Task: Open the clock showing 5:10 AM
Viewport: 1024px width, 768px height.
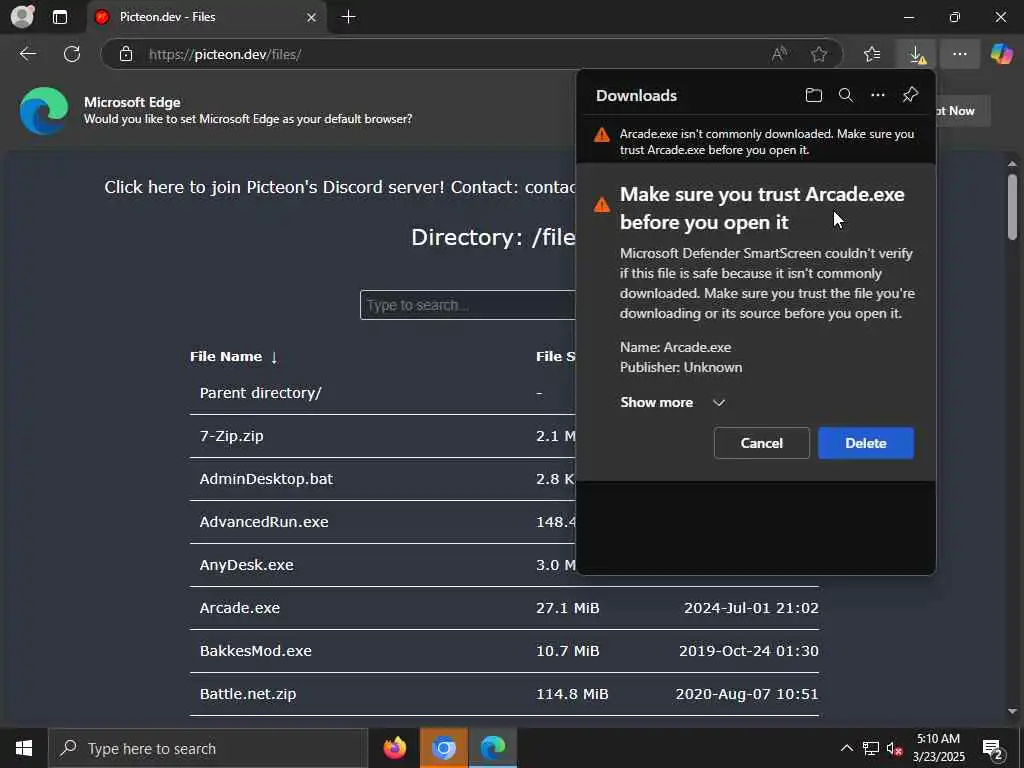Action: tap(938, 748)
